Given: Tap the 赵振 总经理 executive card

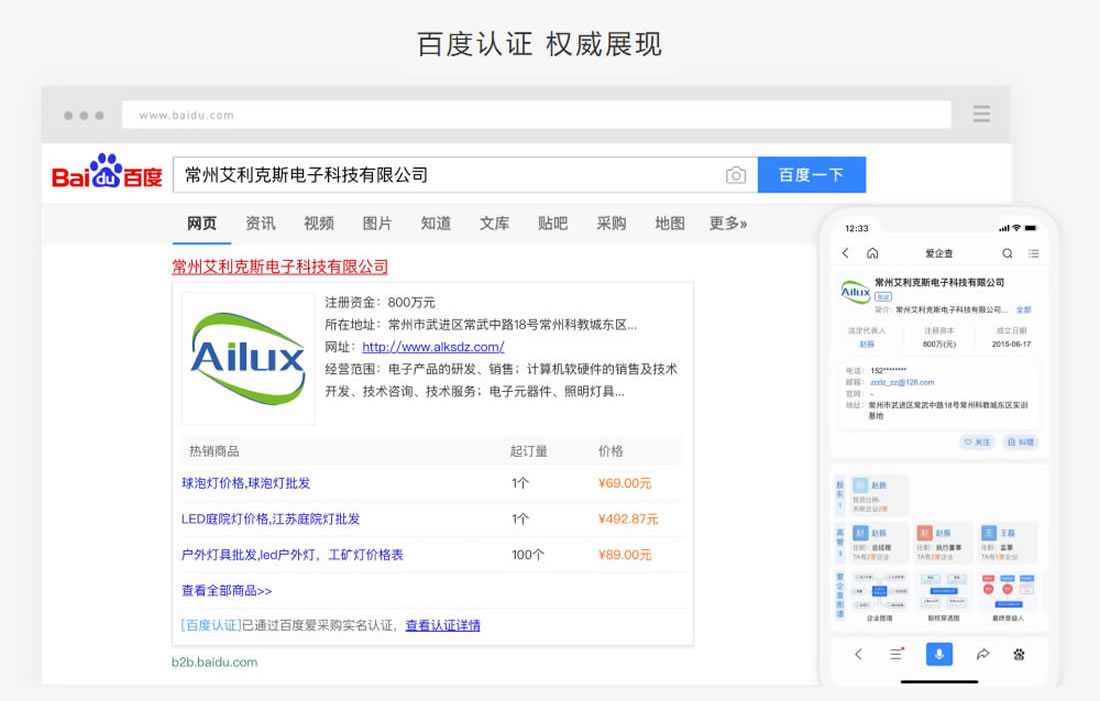Looking at the screenshot, I should click(x=880, y=543).
